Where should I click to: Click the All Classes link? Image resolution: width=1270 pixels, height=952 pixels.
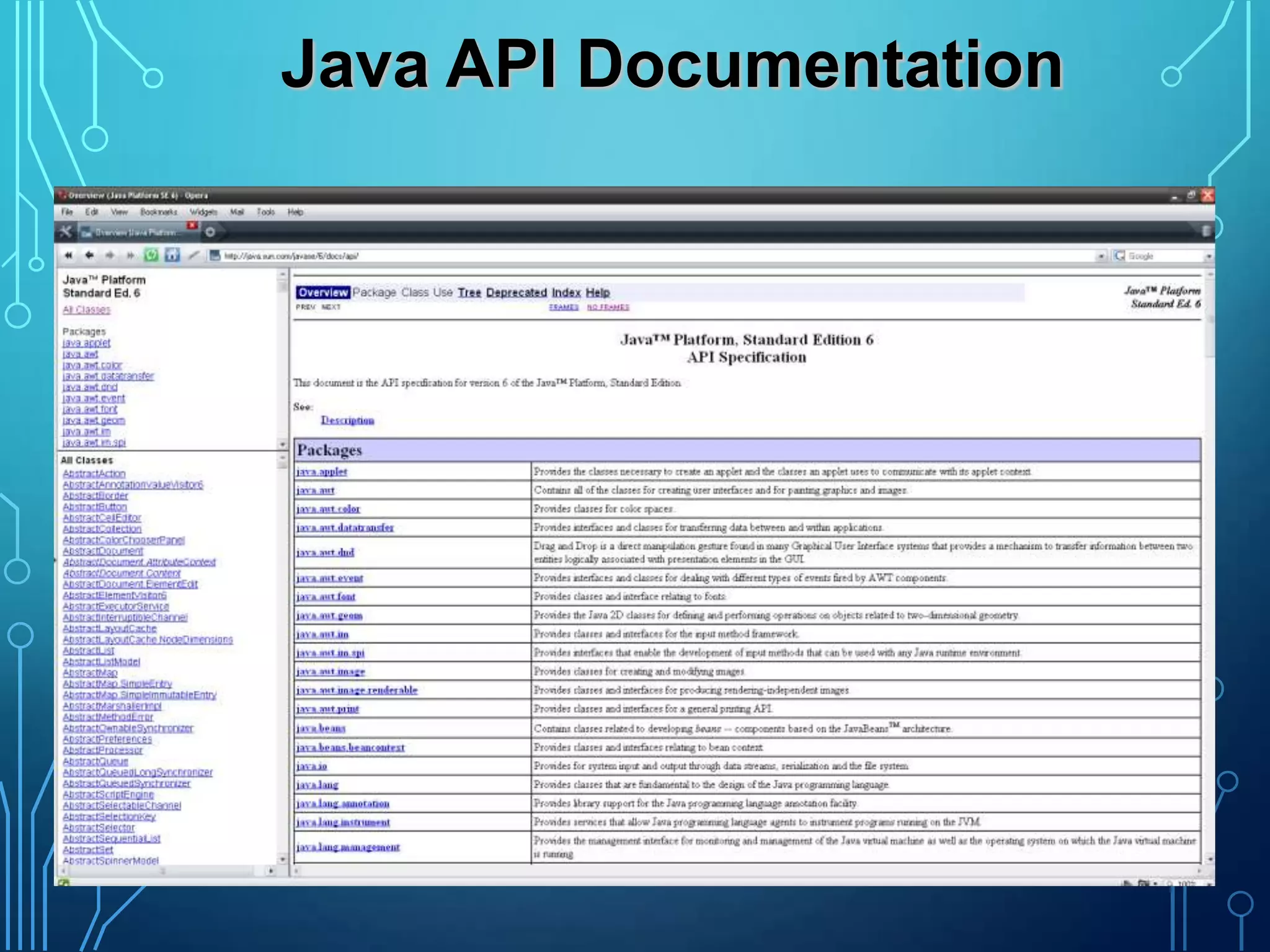[86, 309]
